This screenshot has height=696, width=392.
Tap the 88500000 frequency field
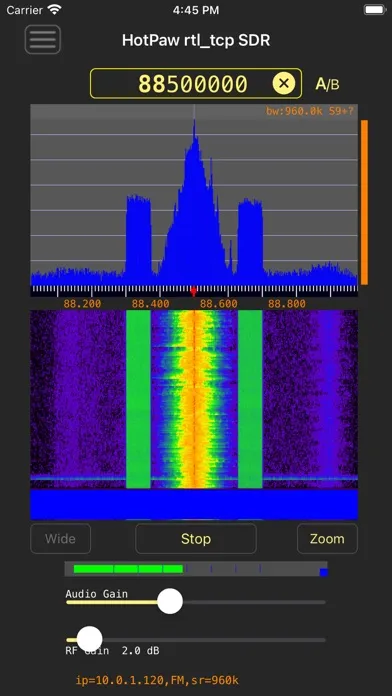(x=196, y=83)
